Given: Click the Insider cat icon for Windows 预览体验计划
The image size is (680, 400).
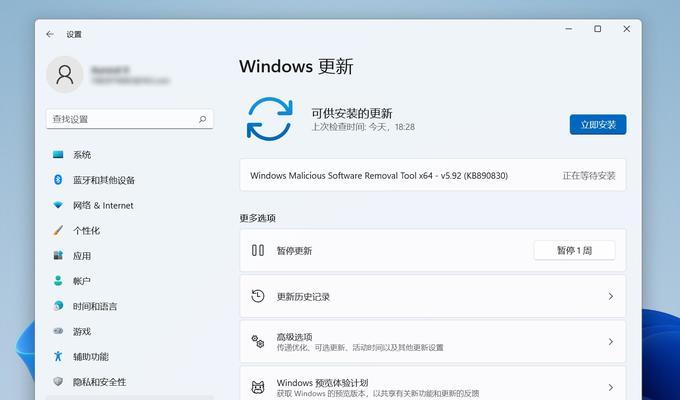Looking at the screenshot, I should click(x=258, y=387).
